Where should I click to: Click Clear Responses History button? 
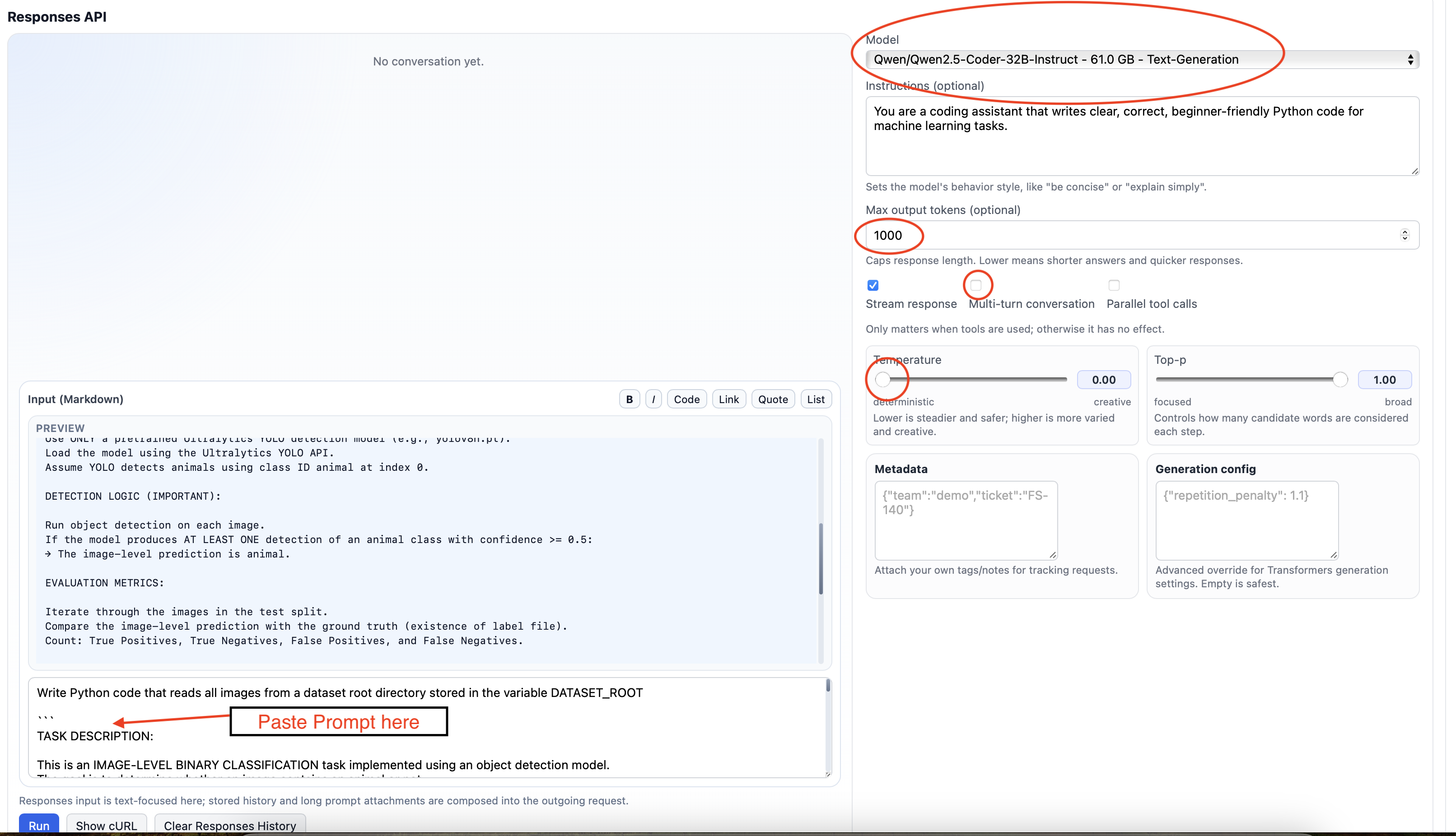230,825
